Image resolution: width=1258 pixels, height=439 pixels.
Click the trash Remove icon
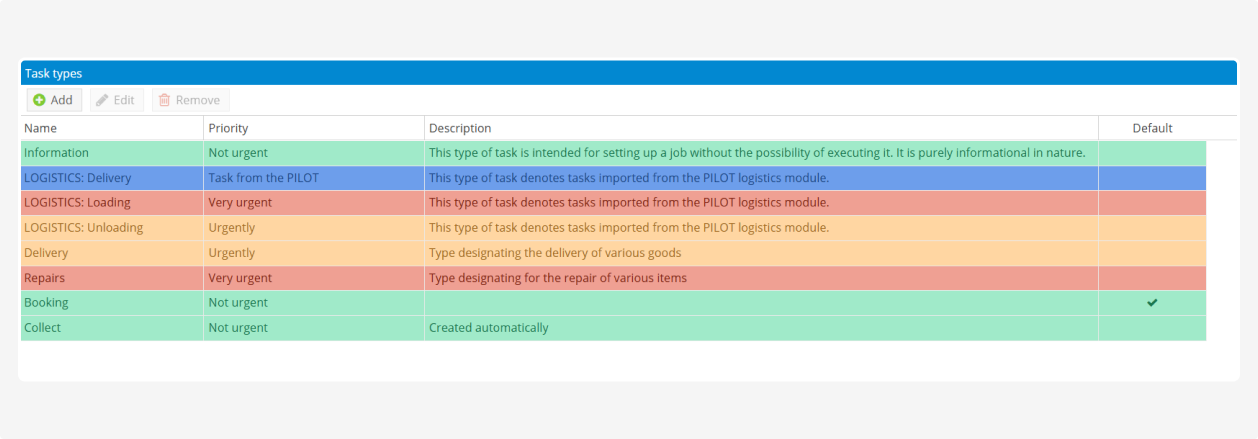pos(164,100)
